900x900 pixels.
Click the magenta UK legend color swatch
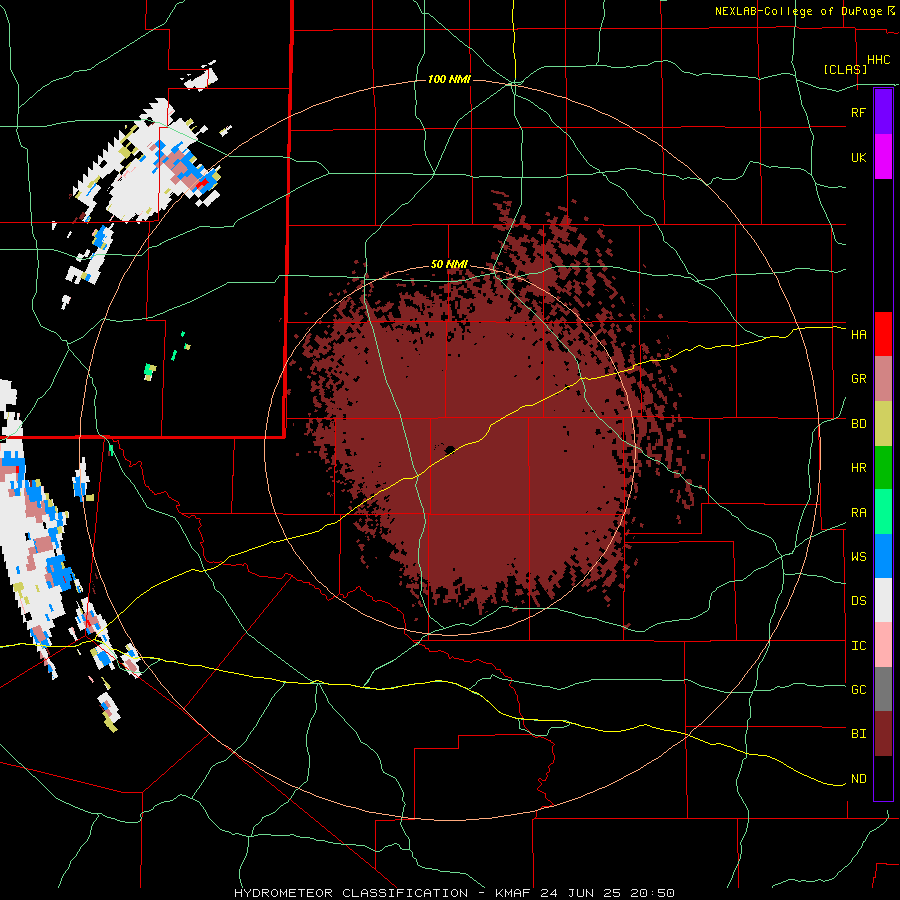(883, 157)
